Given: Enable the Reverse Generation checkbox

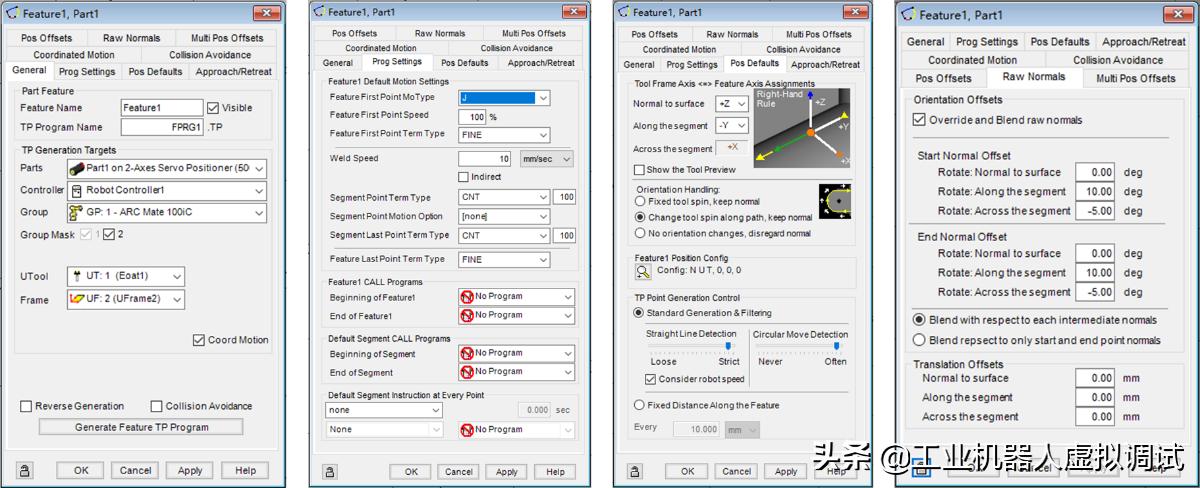Looking at the screenshot, I should point(26,406).
